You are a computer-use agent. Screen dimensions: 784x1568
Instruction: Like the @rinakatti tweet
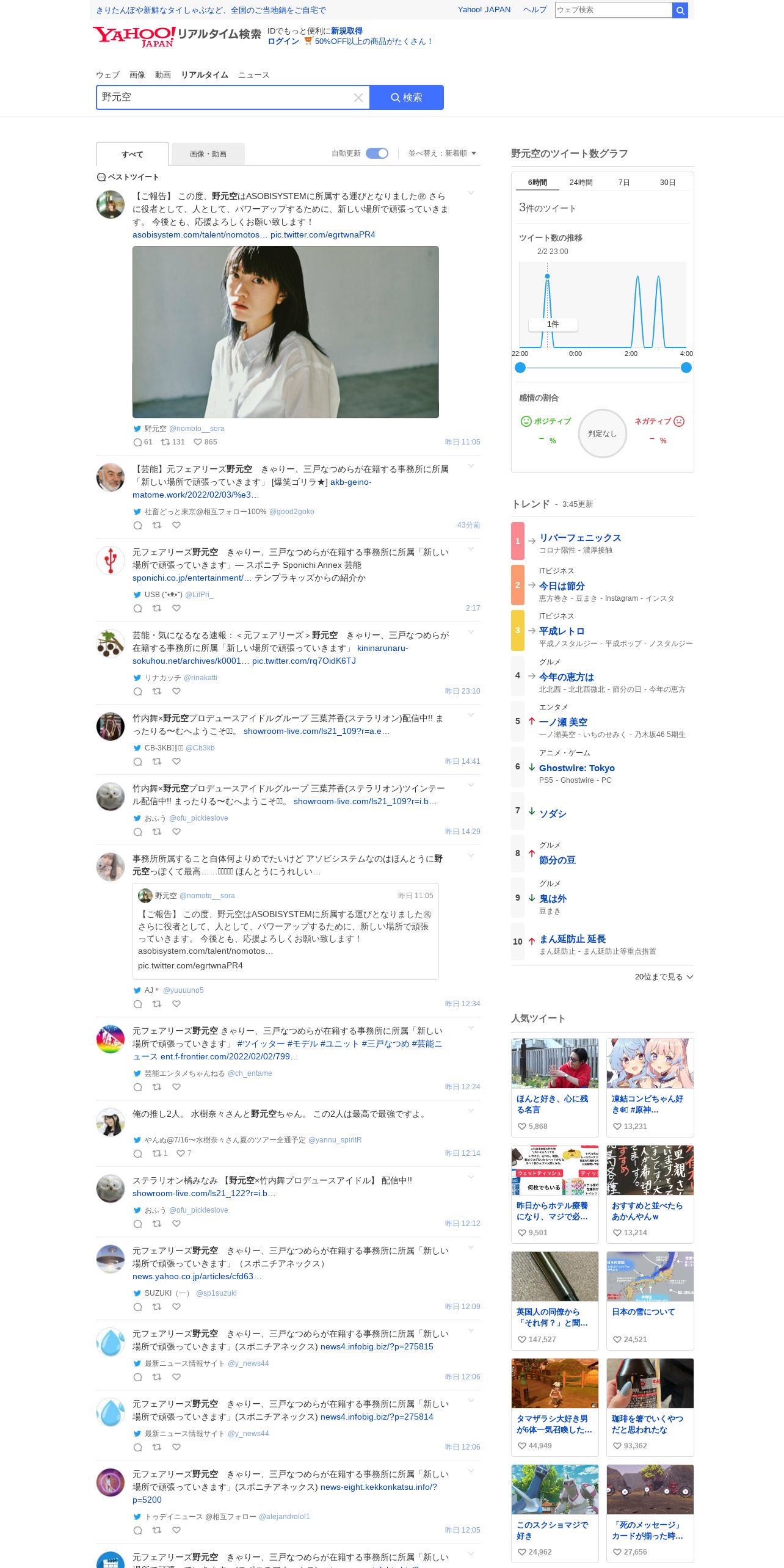click(176, 691)
